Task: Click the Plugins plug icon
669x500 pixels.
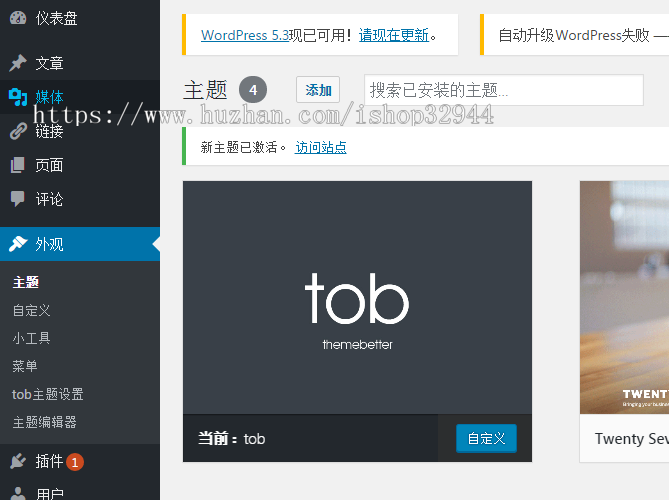Action: (x=18, y=461)
